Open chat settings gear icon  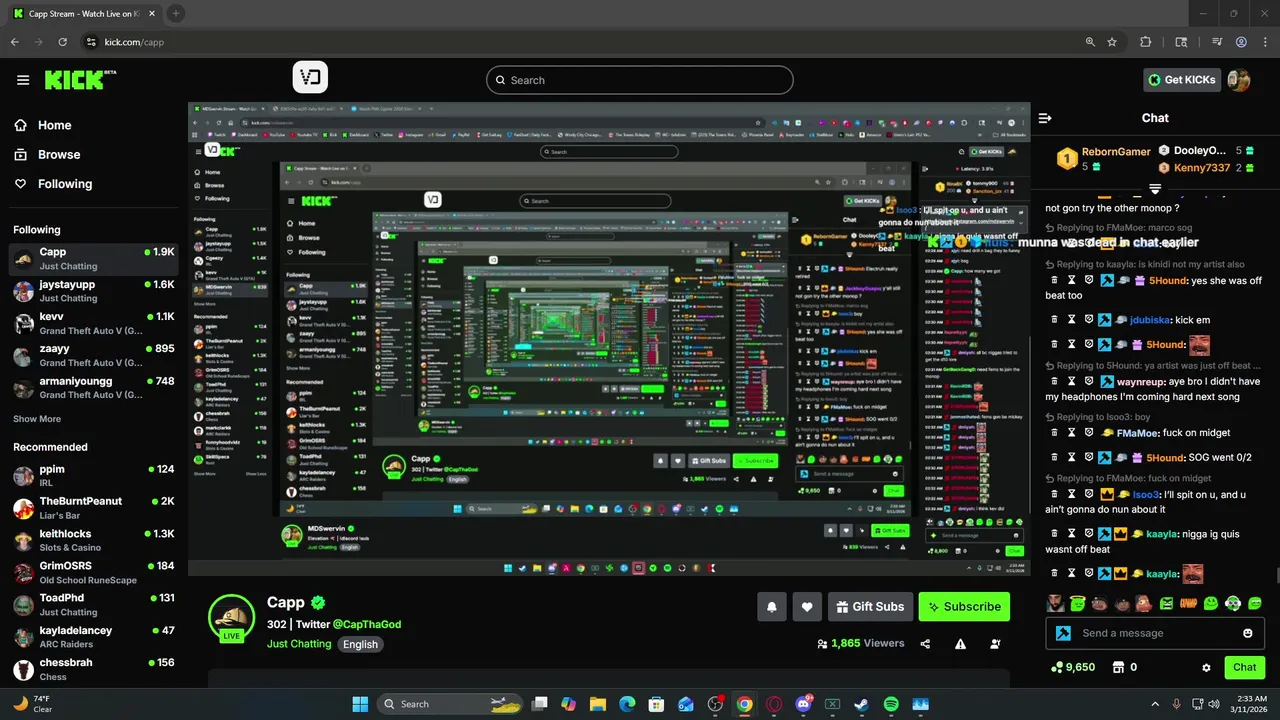tap(1206, 667)
